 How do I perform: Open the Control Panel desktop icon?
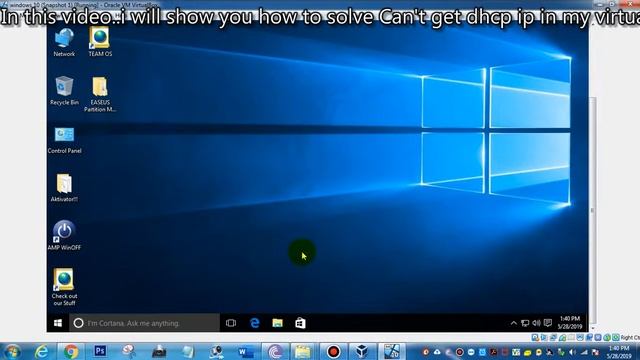tap(64, 140)
